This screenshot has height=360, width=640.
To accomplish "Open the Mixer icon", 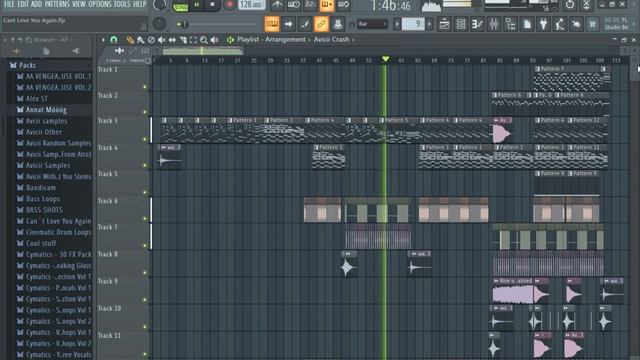I will coord(494,24).
